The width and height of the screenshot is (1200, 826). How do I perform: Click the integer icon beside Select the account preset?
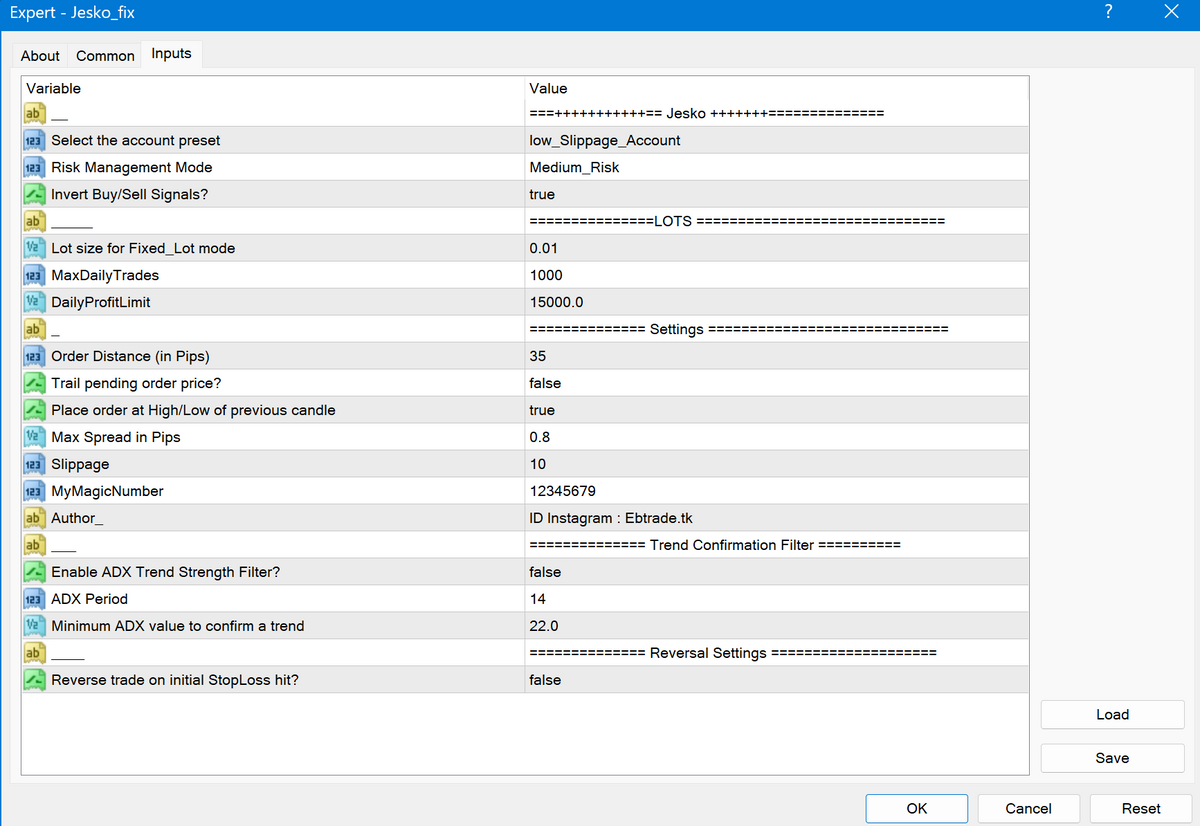click(34, 140)
